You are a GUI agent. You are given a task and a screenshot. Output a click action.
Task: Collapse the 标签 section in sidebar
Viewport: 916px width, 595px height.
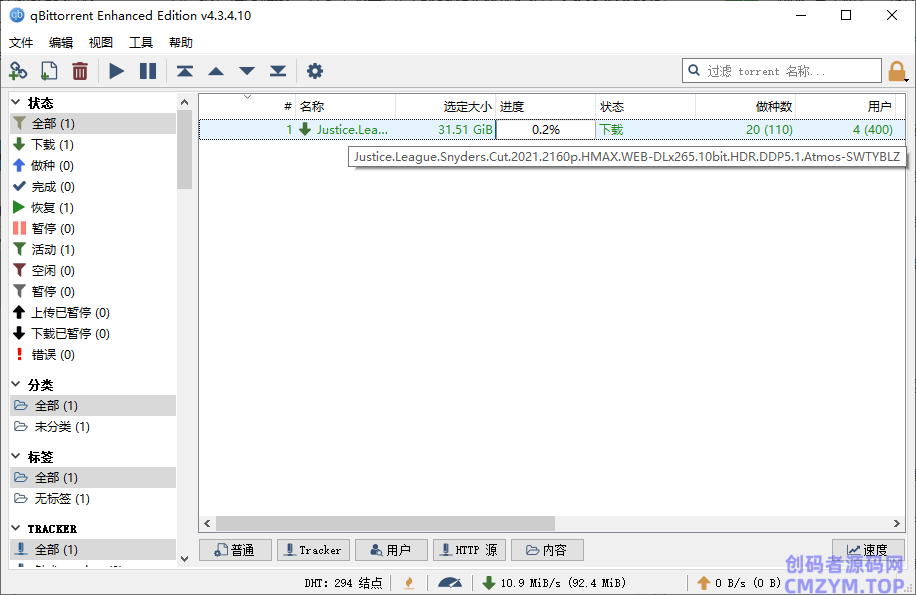[16, 457]
